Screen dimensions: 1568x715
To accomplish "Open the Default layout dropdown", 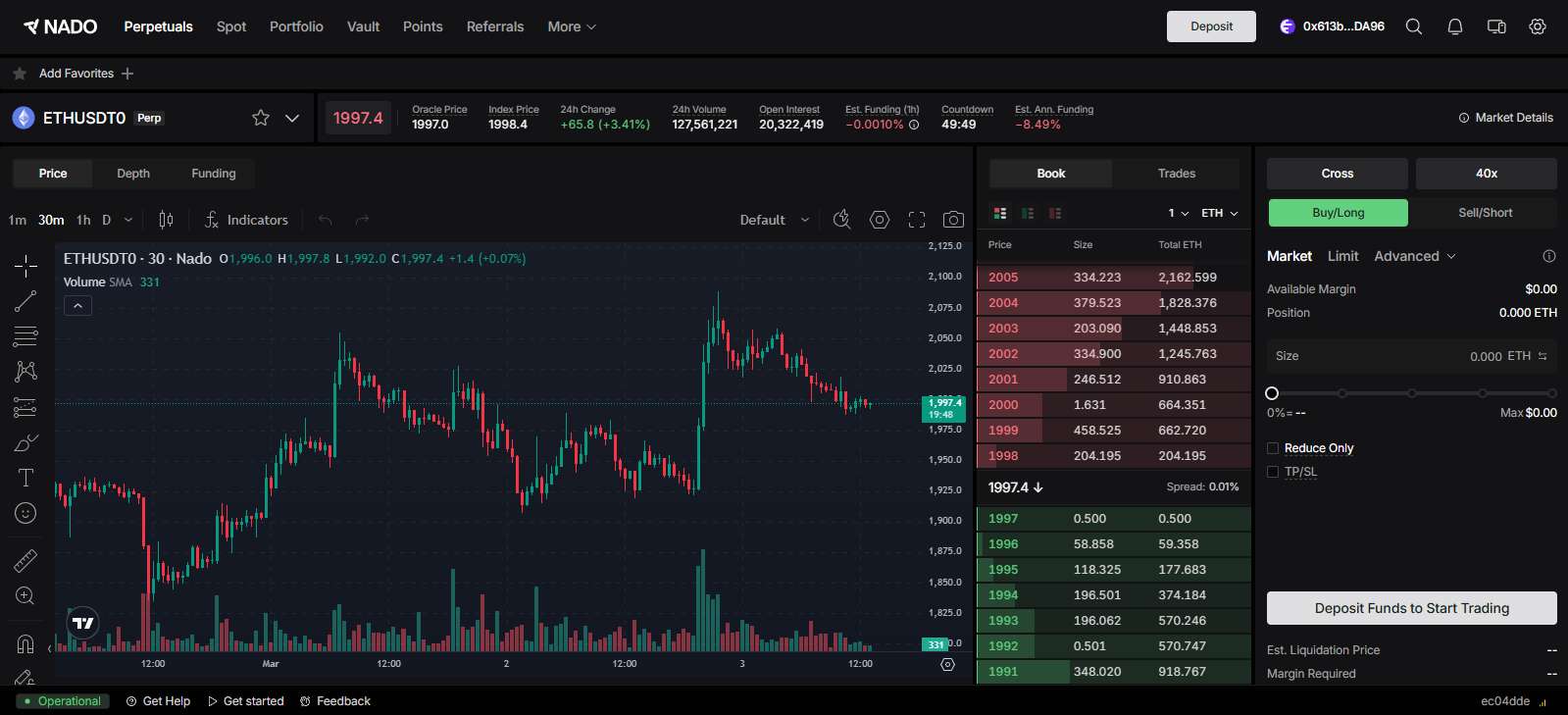I will pos(775,220).
